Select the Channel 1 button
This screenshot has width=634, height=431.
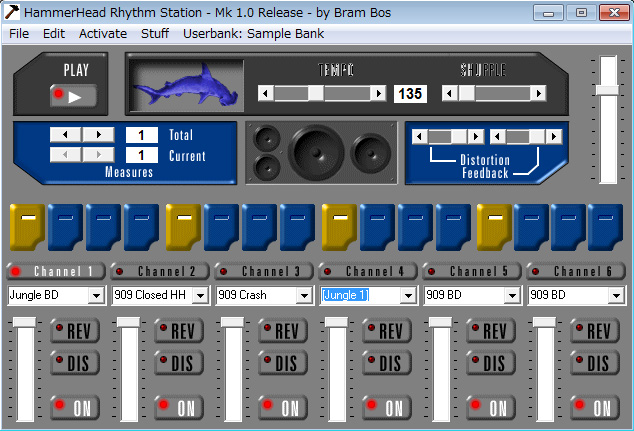point(56,271)
